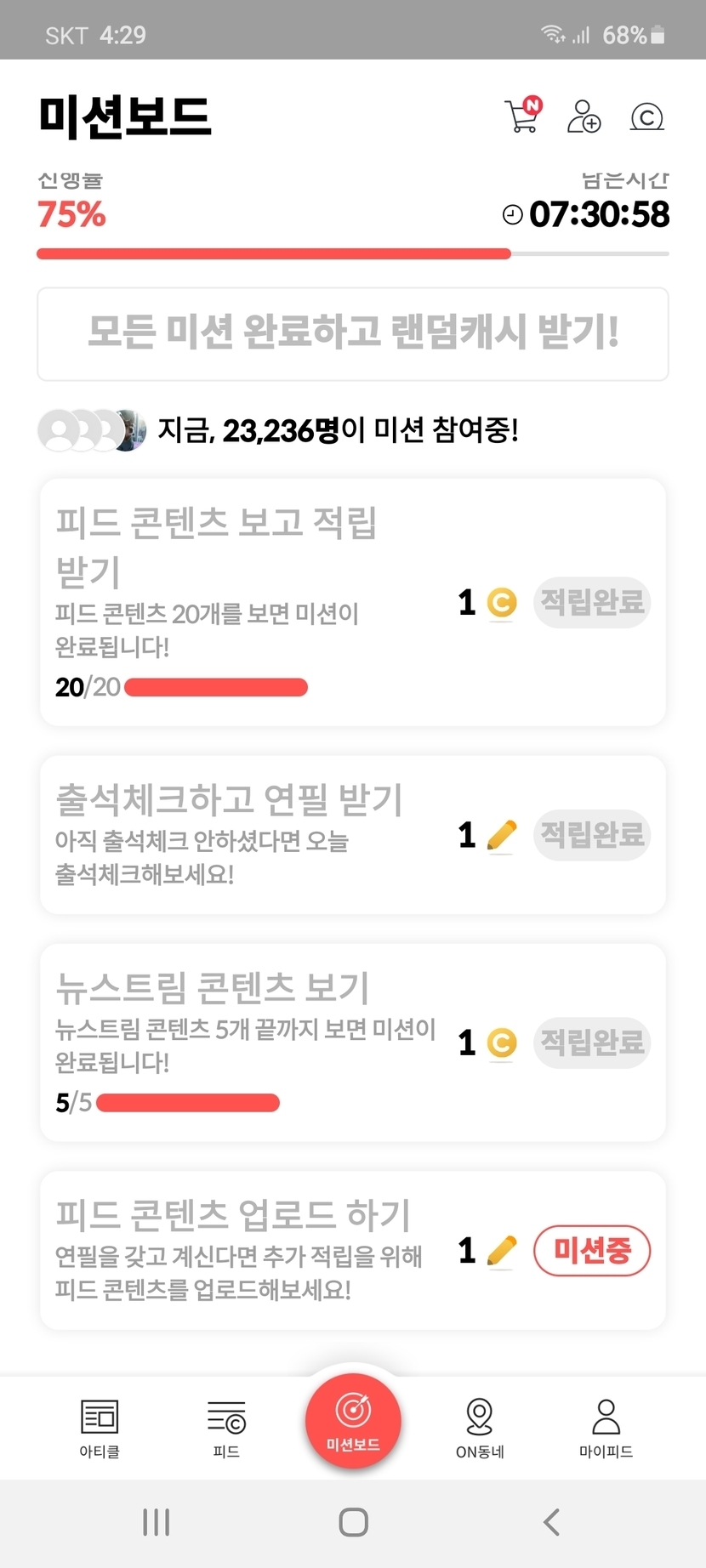The width and height of the screenshot is (706, 1568).
Task: Open the ON동네 location tab
Action: 480,1427
